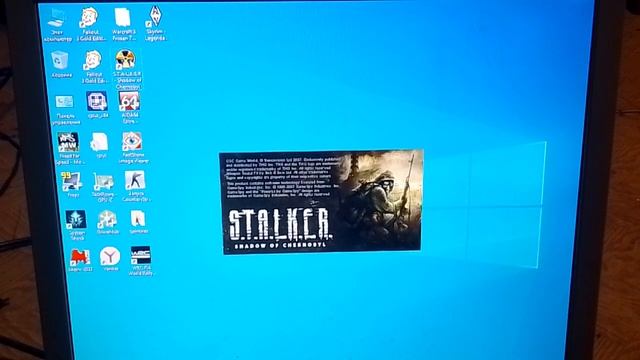Select the snowflake-shaped shortcut icon

(x=107, y=222)
